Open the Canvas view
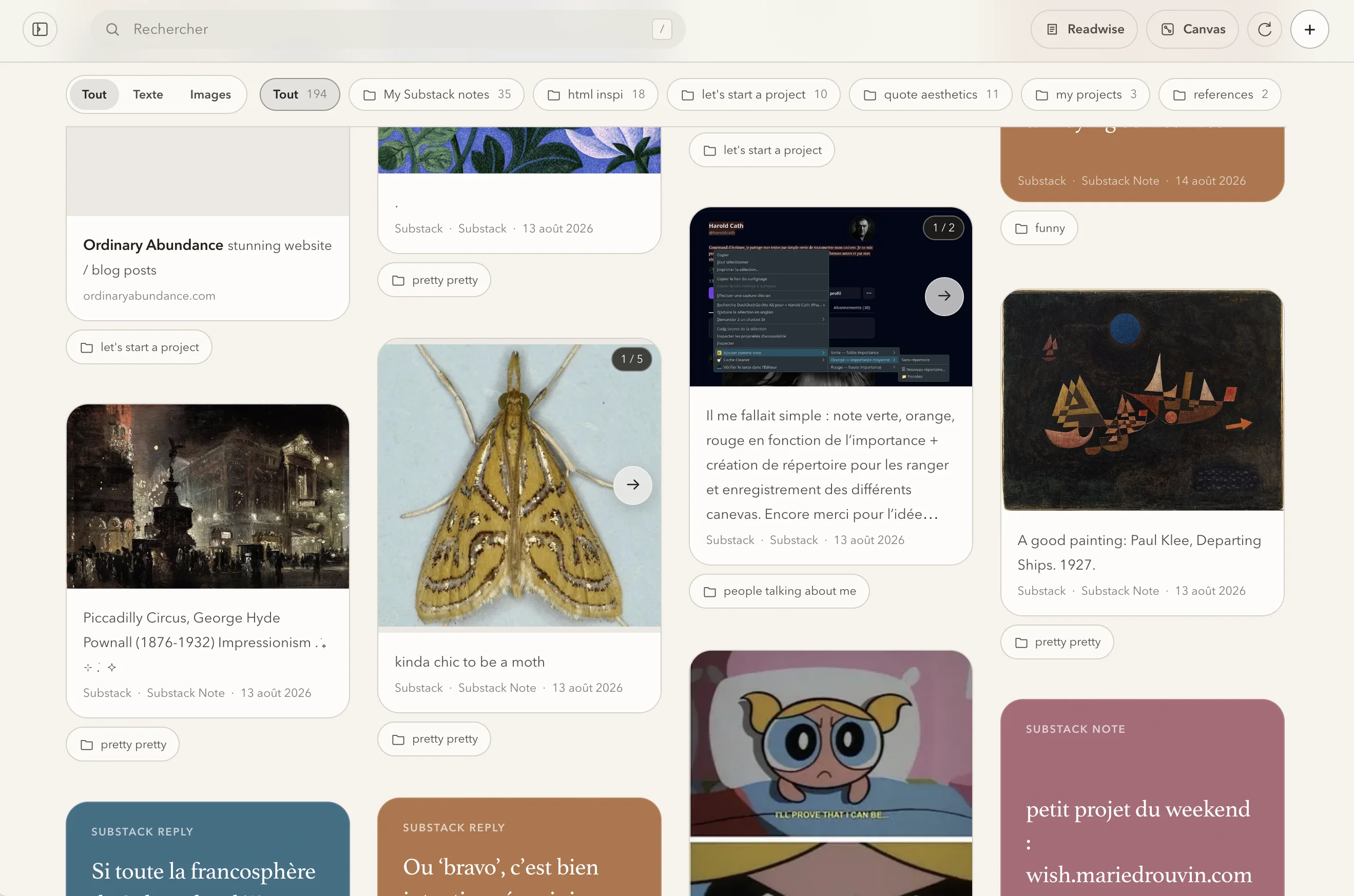 (1192, 29)
